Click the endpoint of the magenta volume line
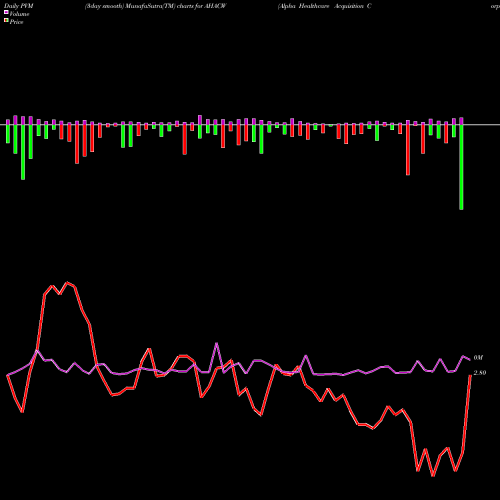The width and height of the screenshot is (500, 500). 470,359
